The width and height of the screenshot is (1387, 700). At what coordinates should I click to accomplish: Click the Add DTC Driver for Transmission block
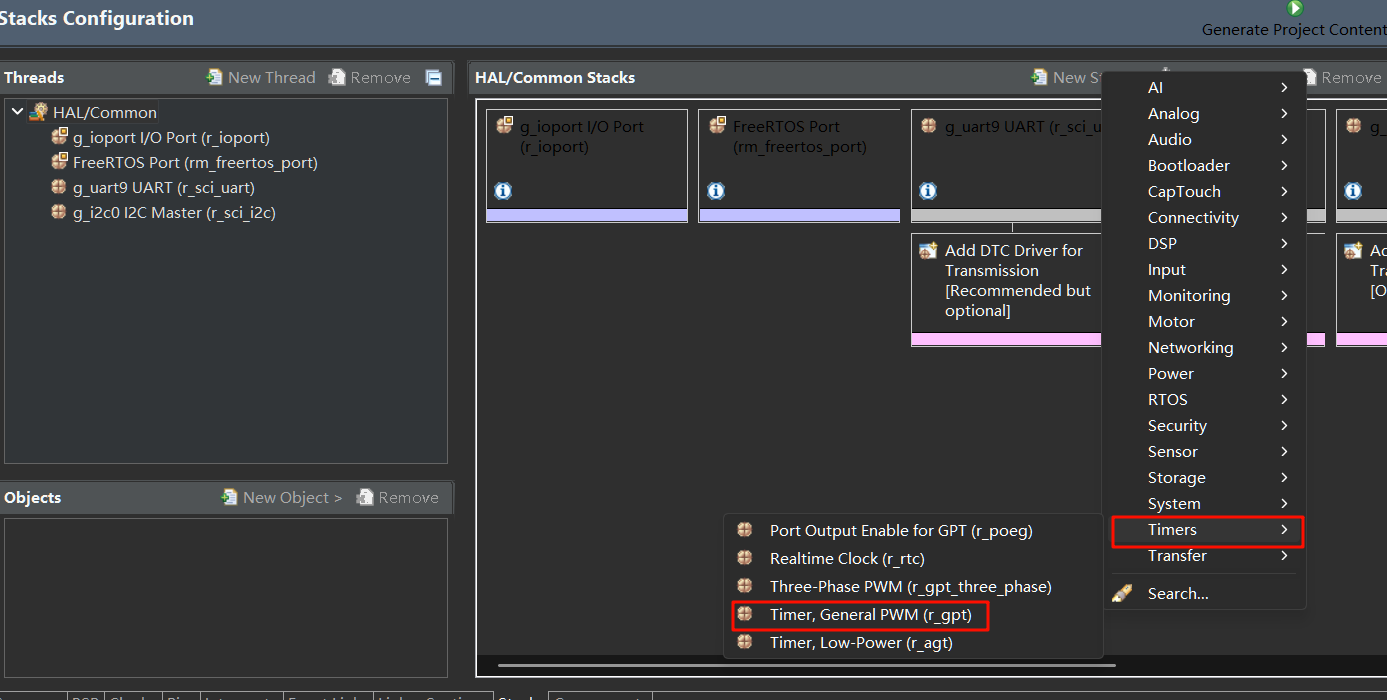coord(1007,290)
